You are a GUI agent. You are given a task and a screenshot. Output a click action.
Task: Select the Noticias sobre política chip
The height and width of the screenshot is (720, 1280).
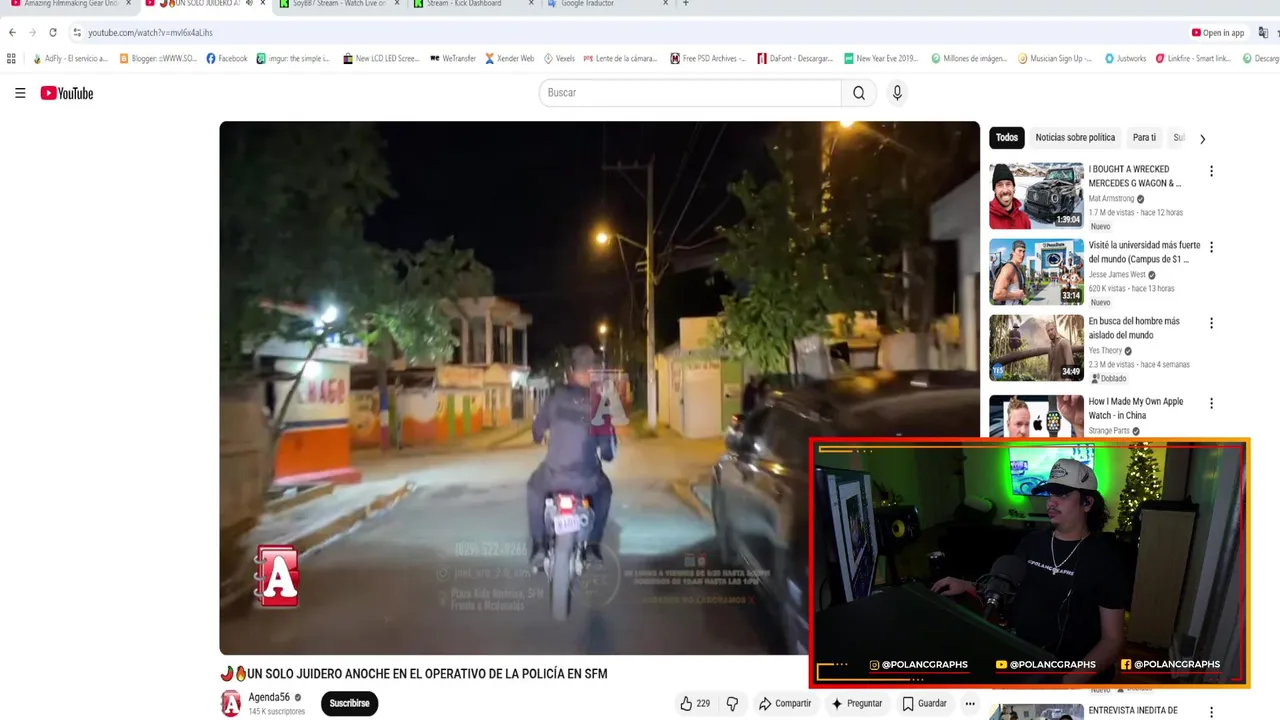coord(1075,138)
